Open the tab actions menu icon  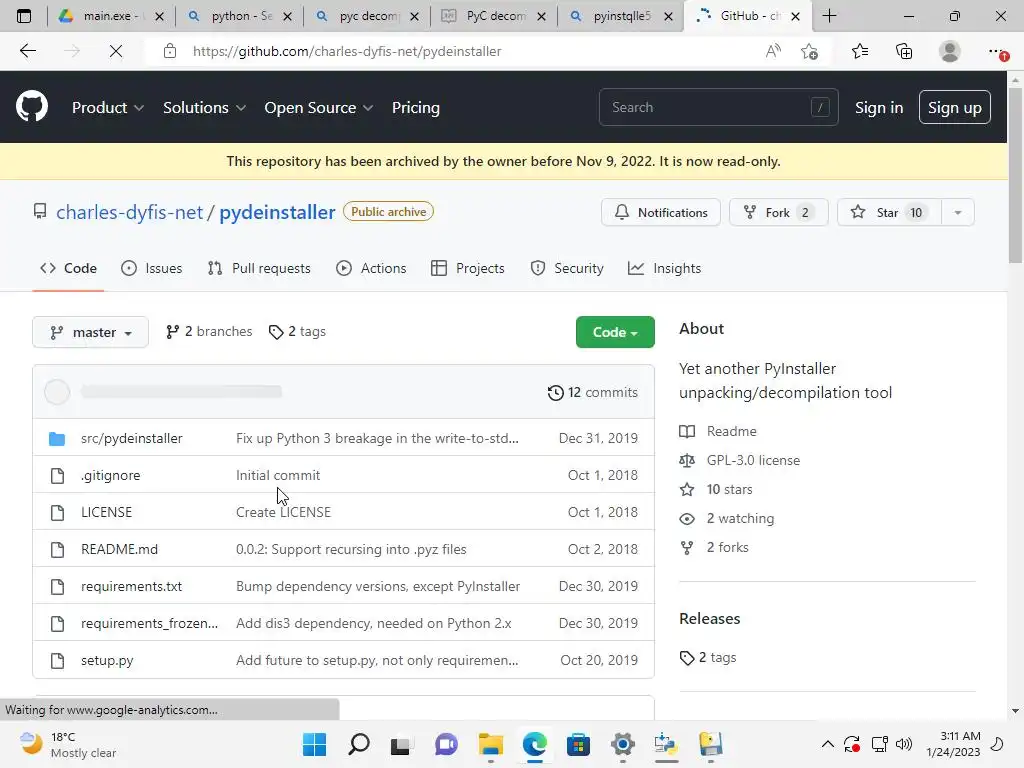24,16
